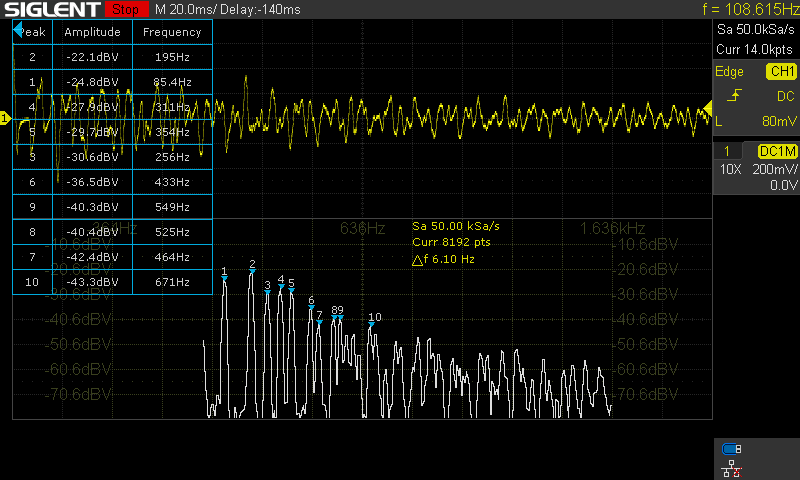
Task: Click the USB device status icon
Action: [732, 449]
